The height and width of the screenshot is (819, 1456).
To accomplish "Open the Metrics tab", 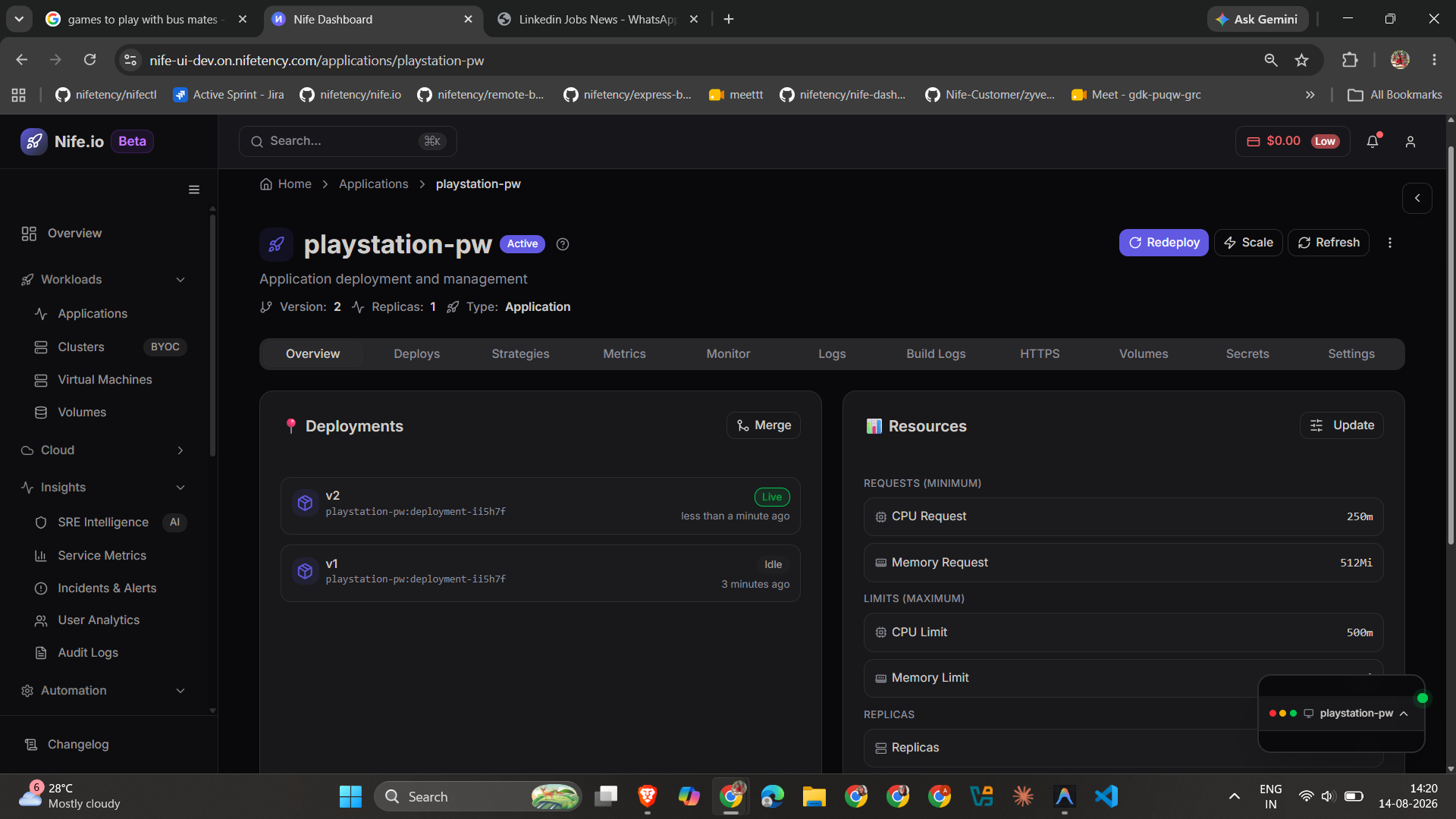I will (624, 354).
